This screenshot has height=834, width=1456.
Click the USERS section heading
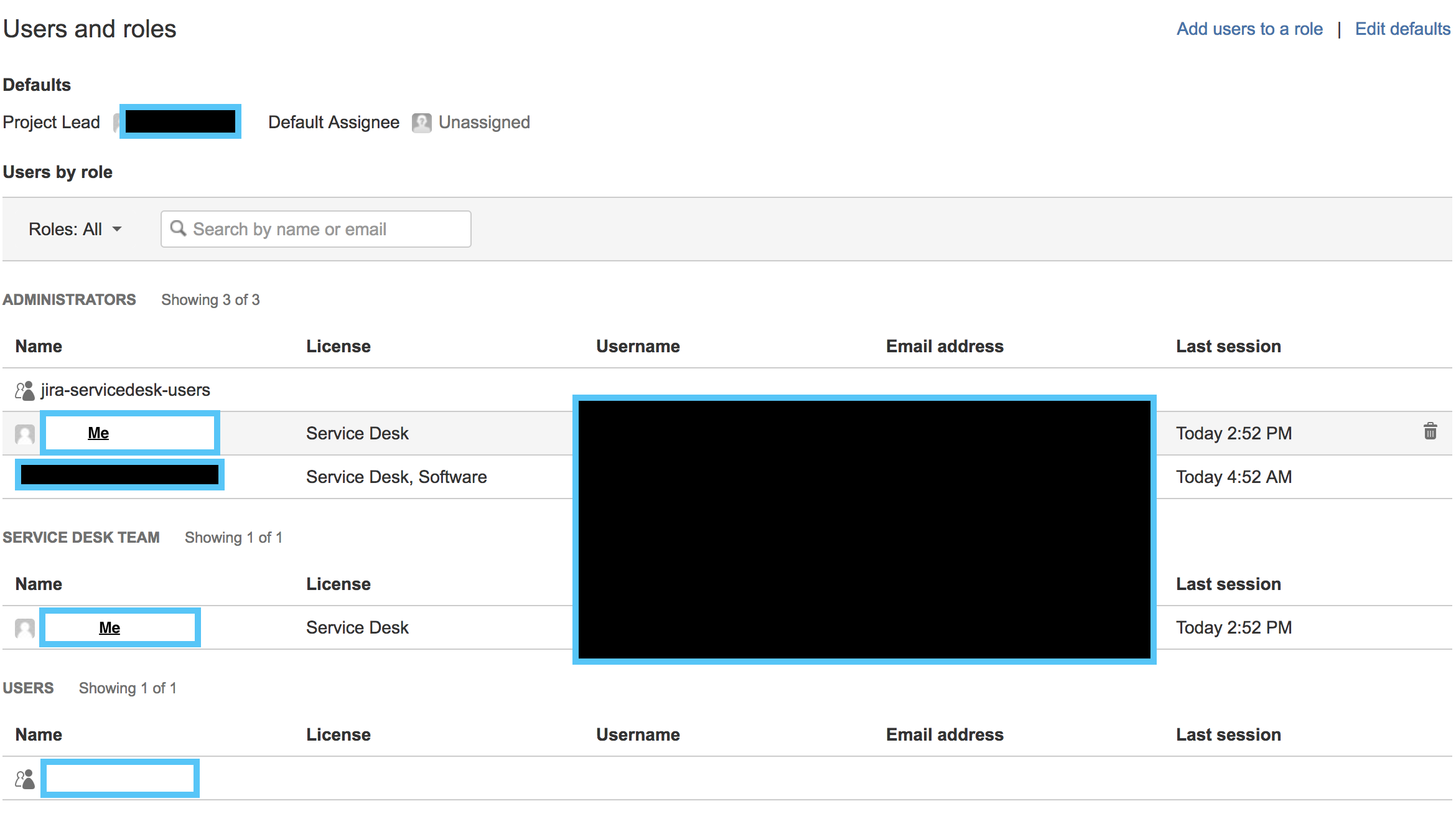[28, 688]
